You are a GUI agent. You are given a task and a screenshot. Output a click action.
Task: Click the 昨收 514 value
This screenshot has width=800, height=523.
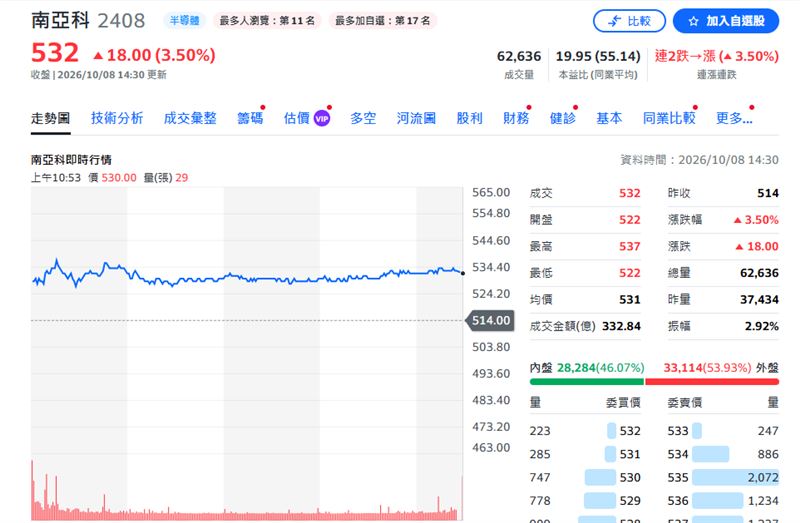pos(768,193)
